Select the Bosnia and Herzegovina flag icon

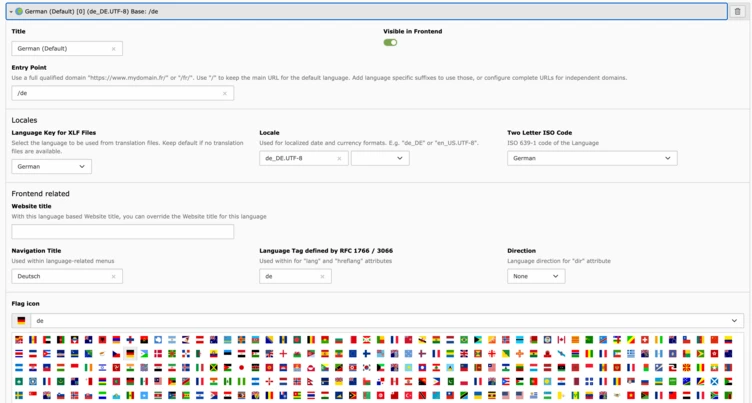(269, 340)
